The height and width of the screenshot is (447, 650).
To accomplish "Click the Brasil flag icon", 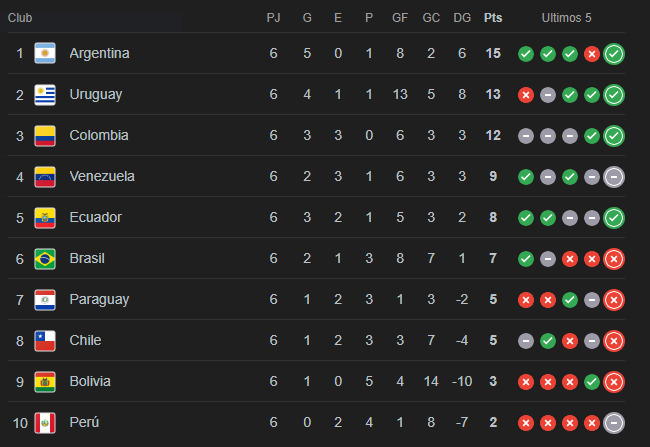I will click(x=45, y=258).
